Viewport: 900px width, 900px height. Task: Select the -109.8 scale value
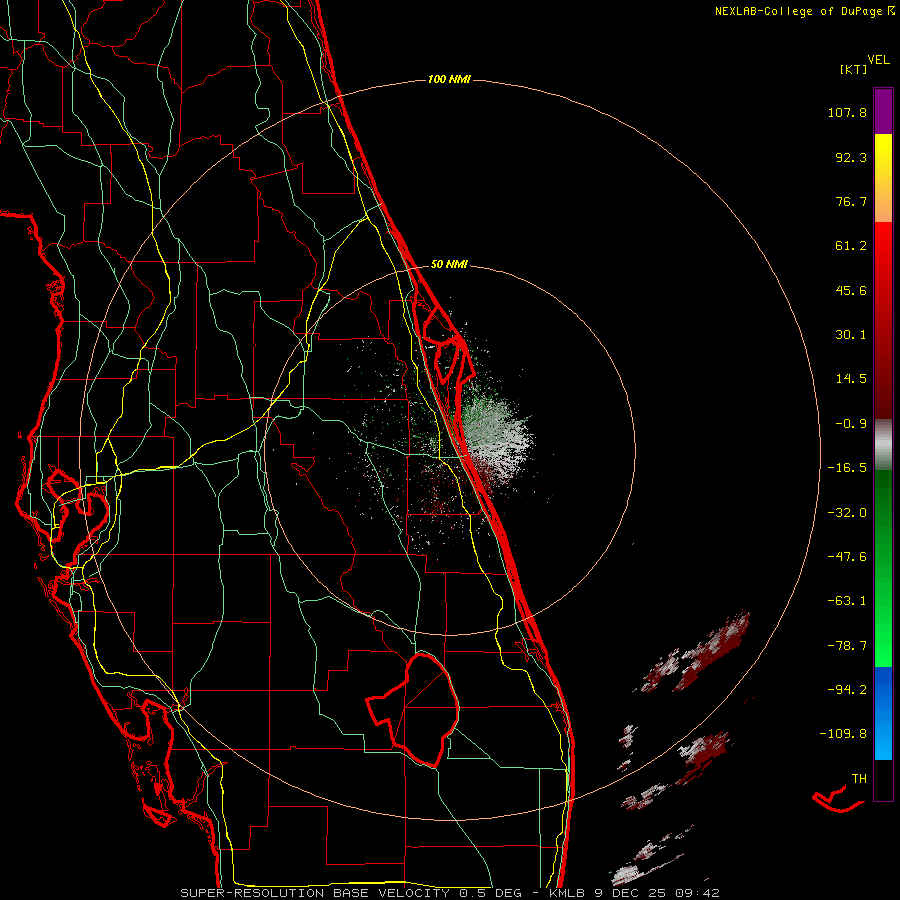[843, 734]
